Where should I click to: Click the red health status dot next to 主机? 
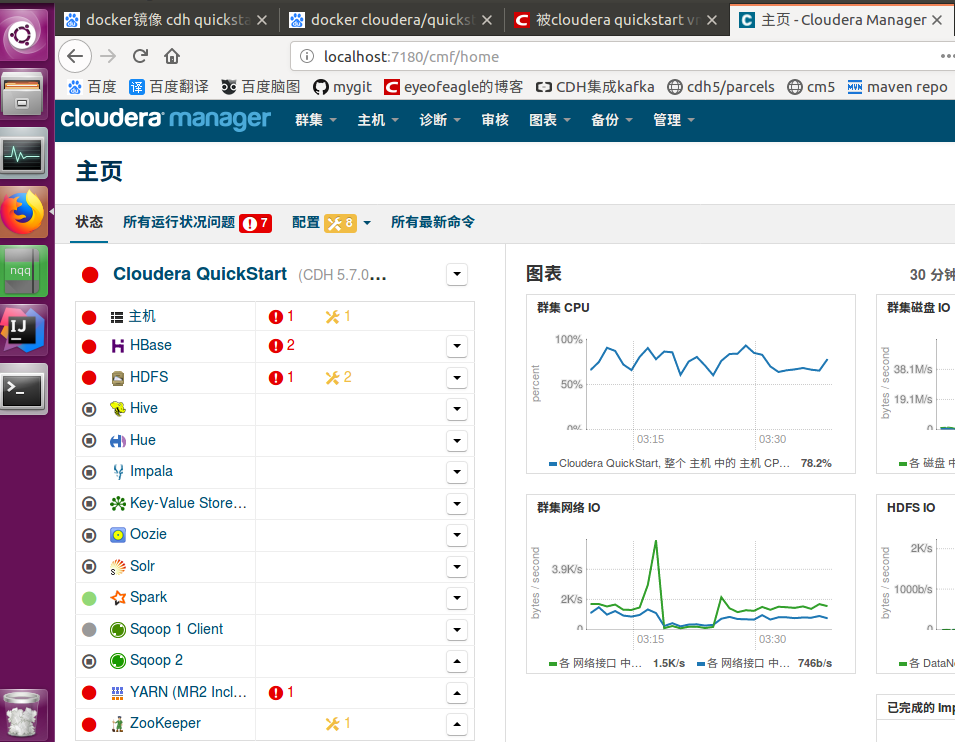[x=89, y=315]
